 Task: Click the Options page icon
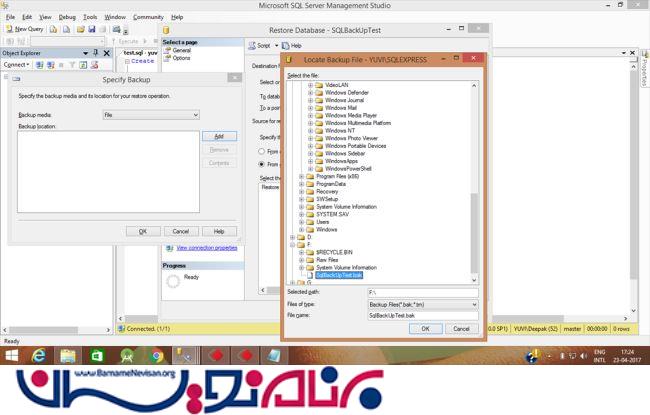[x=181, y=58]
